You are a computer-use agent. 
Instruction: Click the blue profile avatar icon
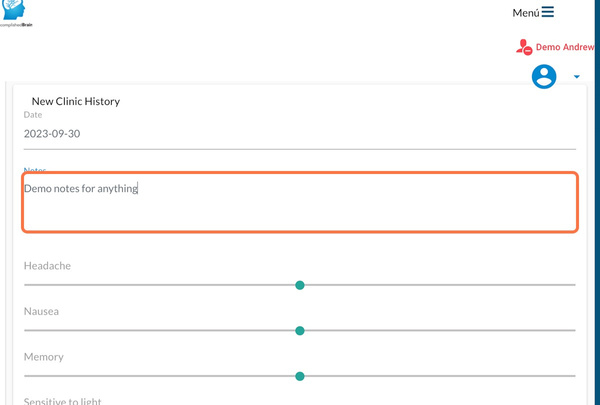pos(544,76)
